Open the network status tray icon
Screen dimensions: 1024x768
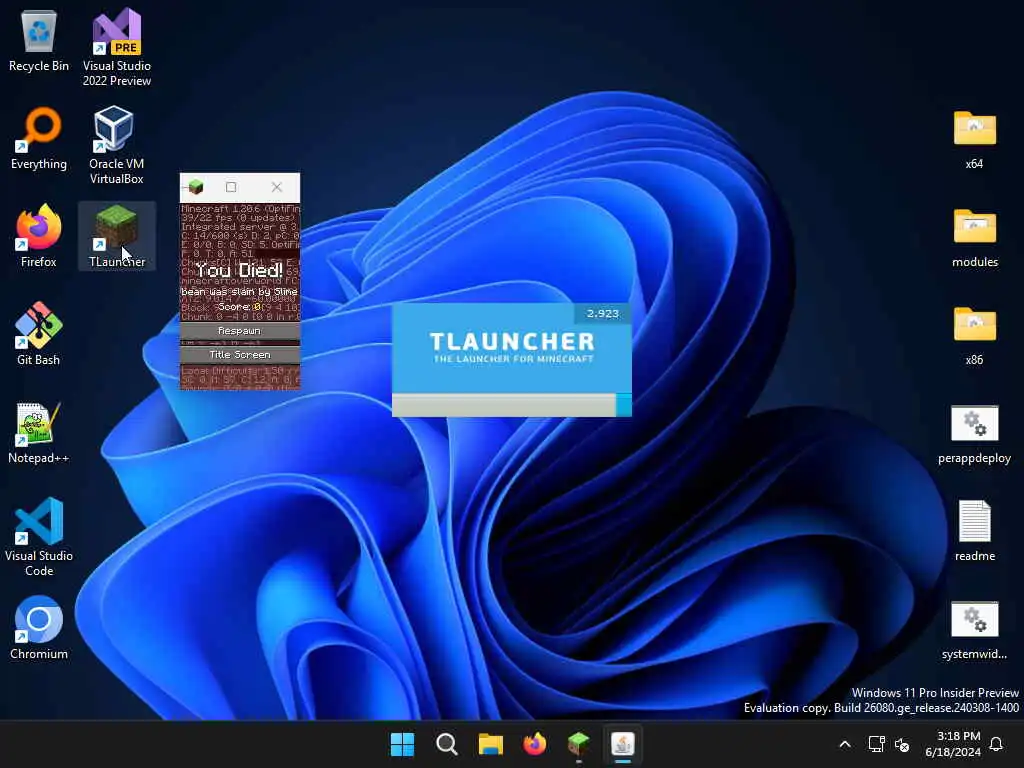point(876,744)
